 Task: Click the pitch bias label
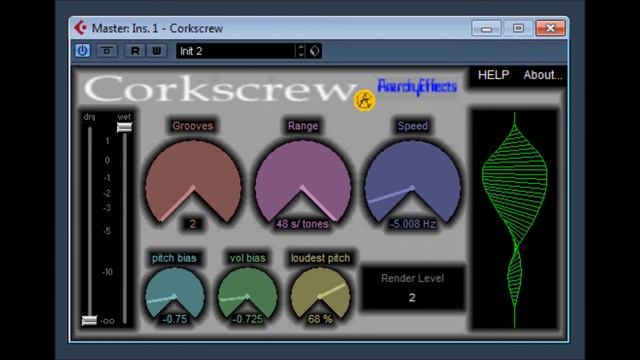pos(174,258)
